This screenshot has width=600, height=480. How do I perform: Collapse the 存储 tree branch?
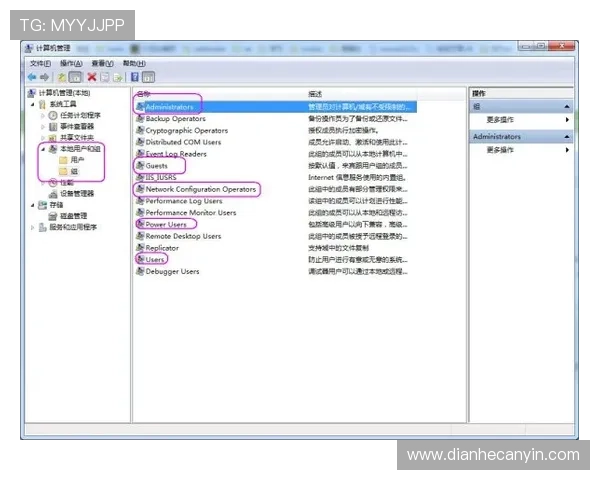[33, 205]
